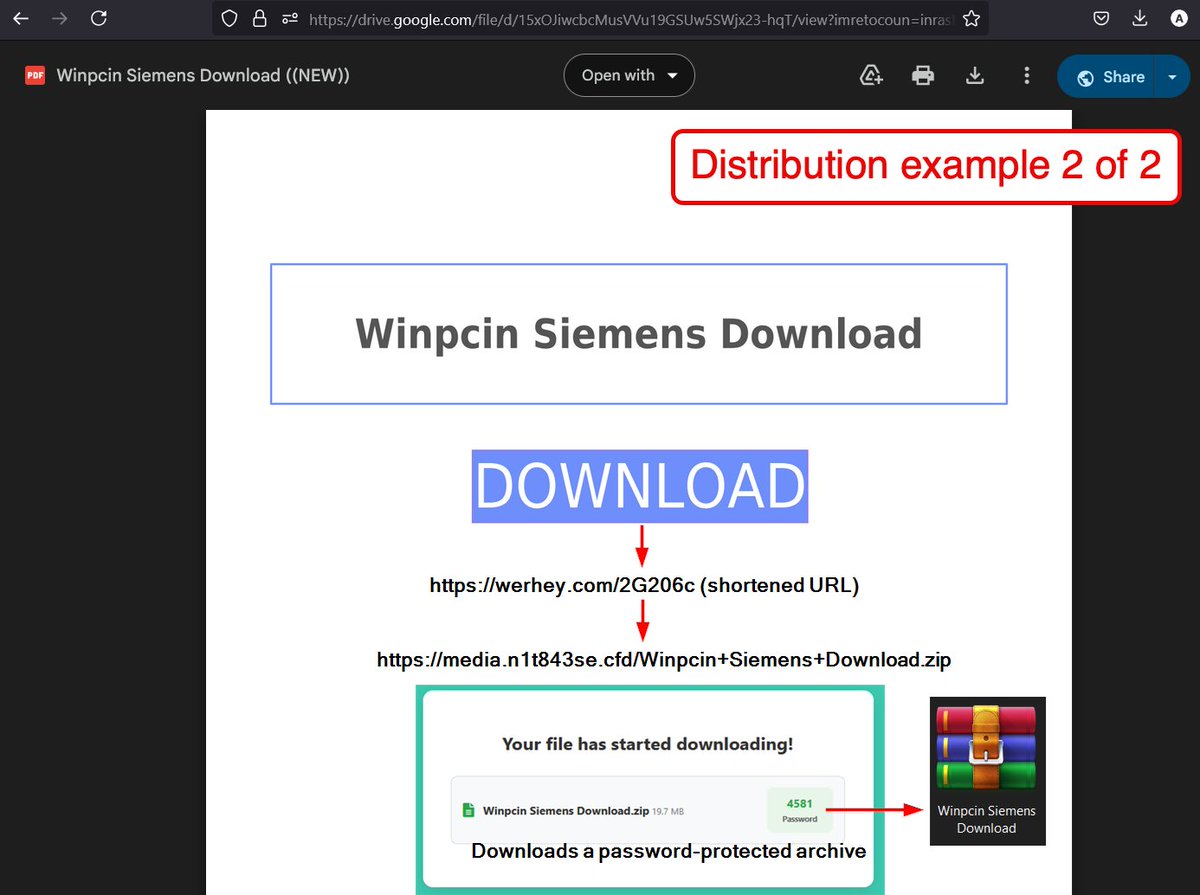Click the green document icon beside zip name
The height and width of the screenshot is (895, 1200).
(x=467, y=811)
